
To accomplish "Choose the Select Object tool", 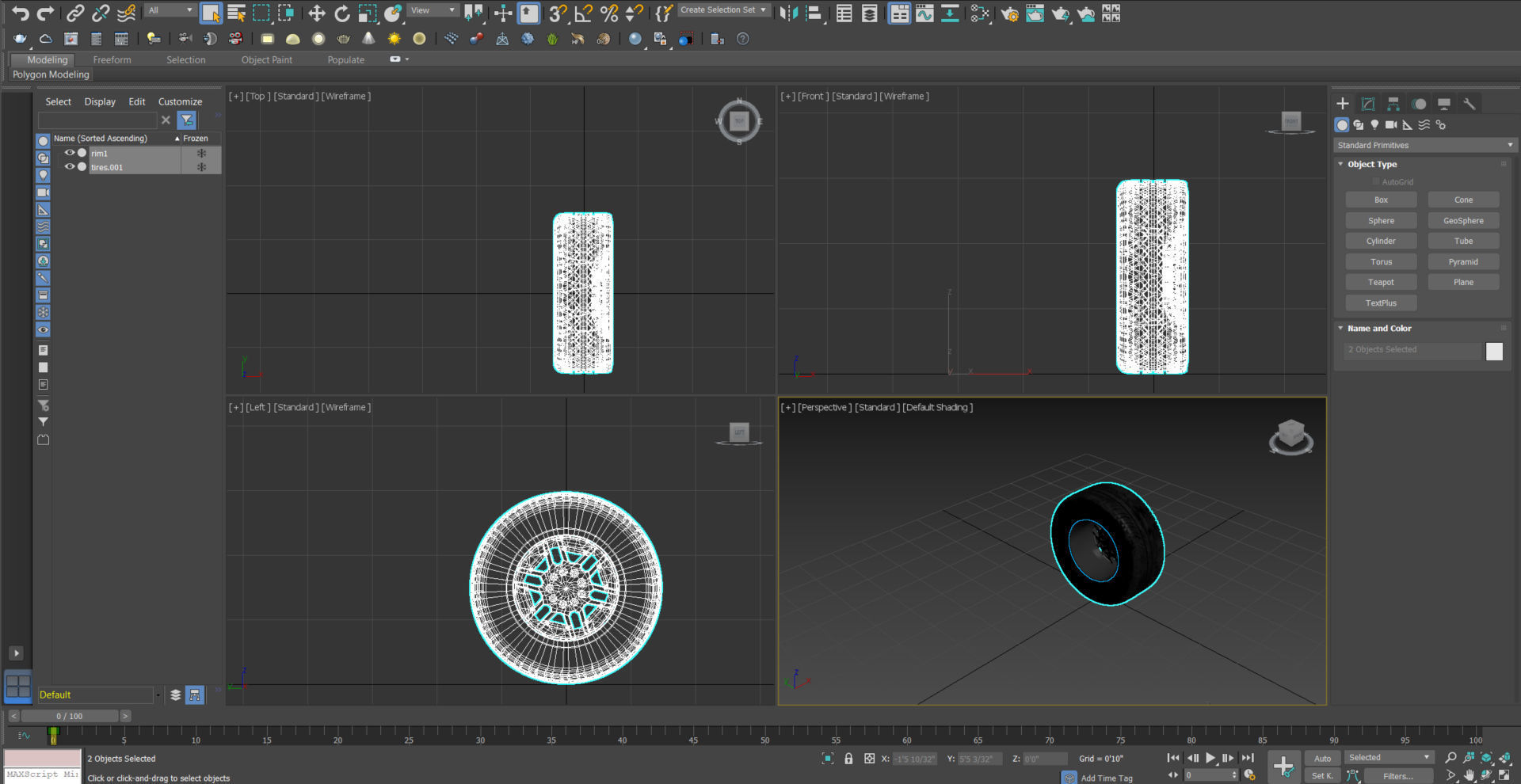I will (211, 13).
